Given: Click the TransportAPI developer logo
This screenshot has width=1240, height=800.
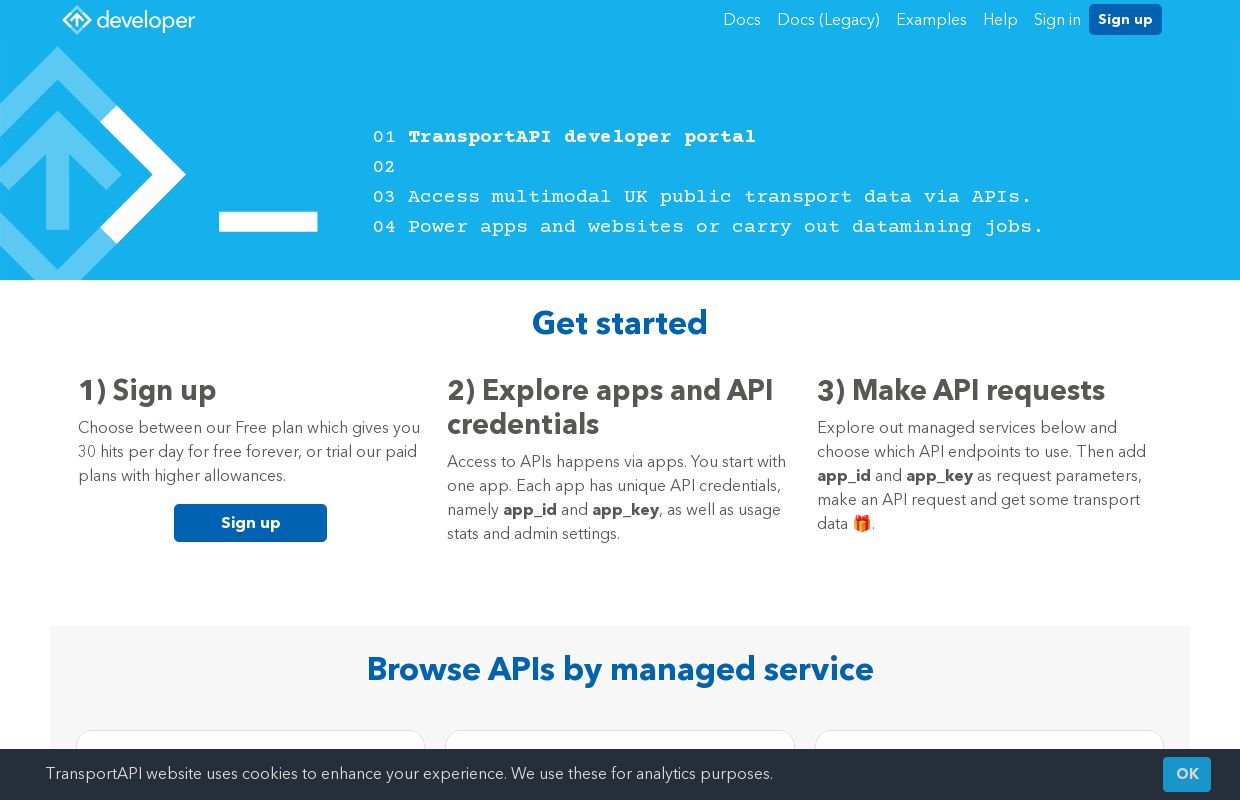Looking at the screenshot, I should [129, 20].
